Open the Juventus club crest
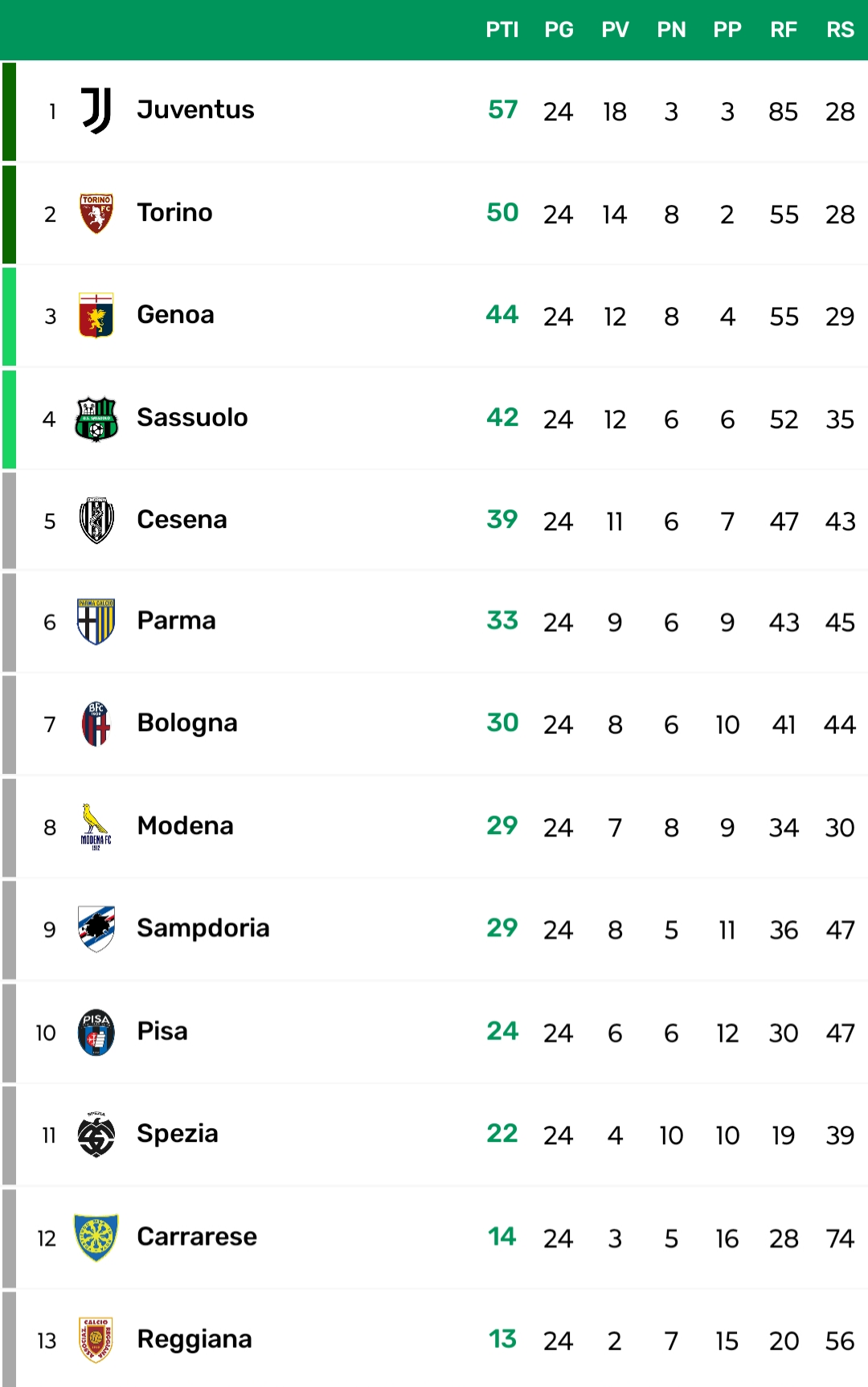The width and height of the screenshot is (868, 1387). [96, 111]
